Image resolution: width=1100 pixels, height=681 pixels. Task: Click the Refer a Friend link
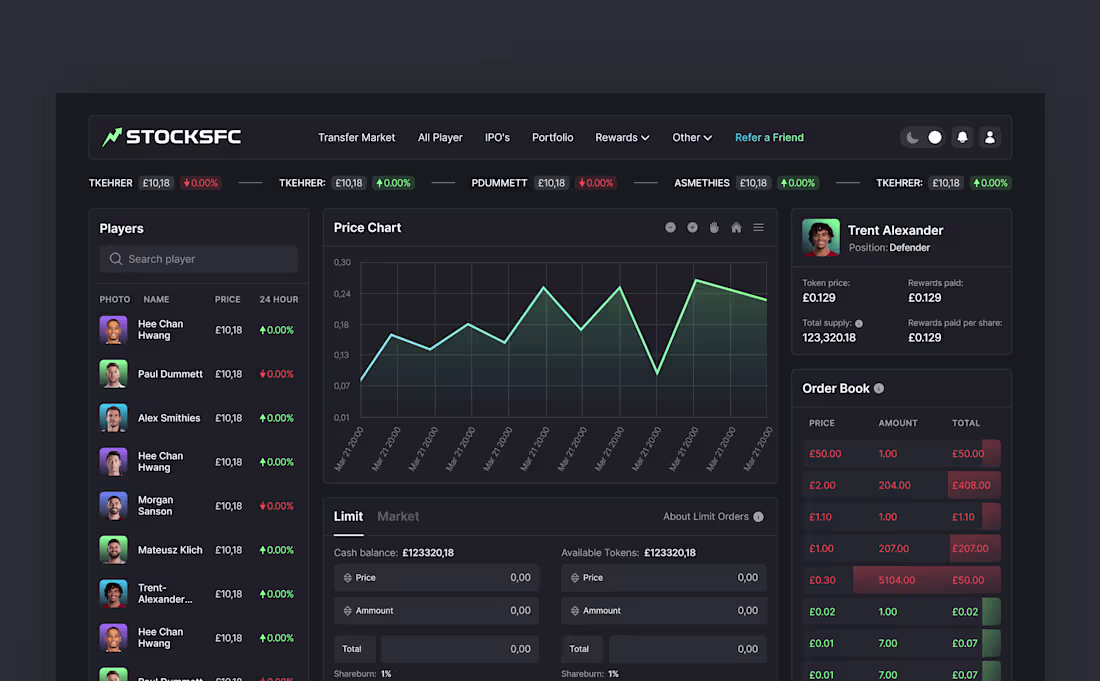pyautogui.click(x=769, y=137)
